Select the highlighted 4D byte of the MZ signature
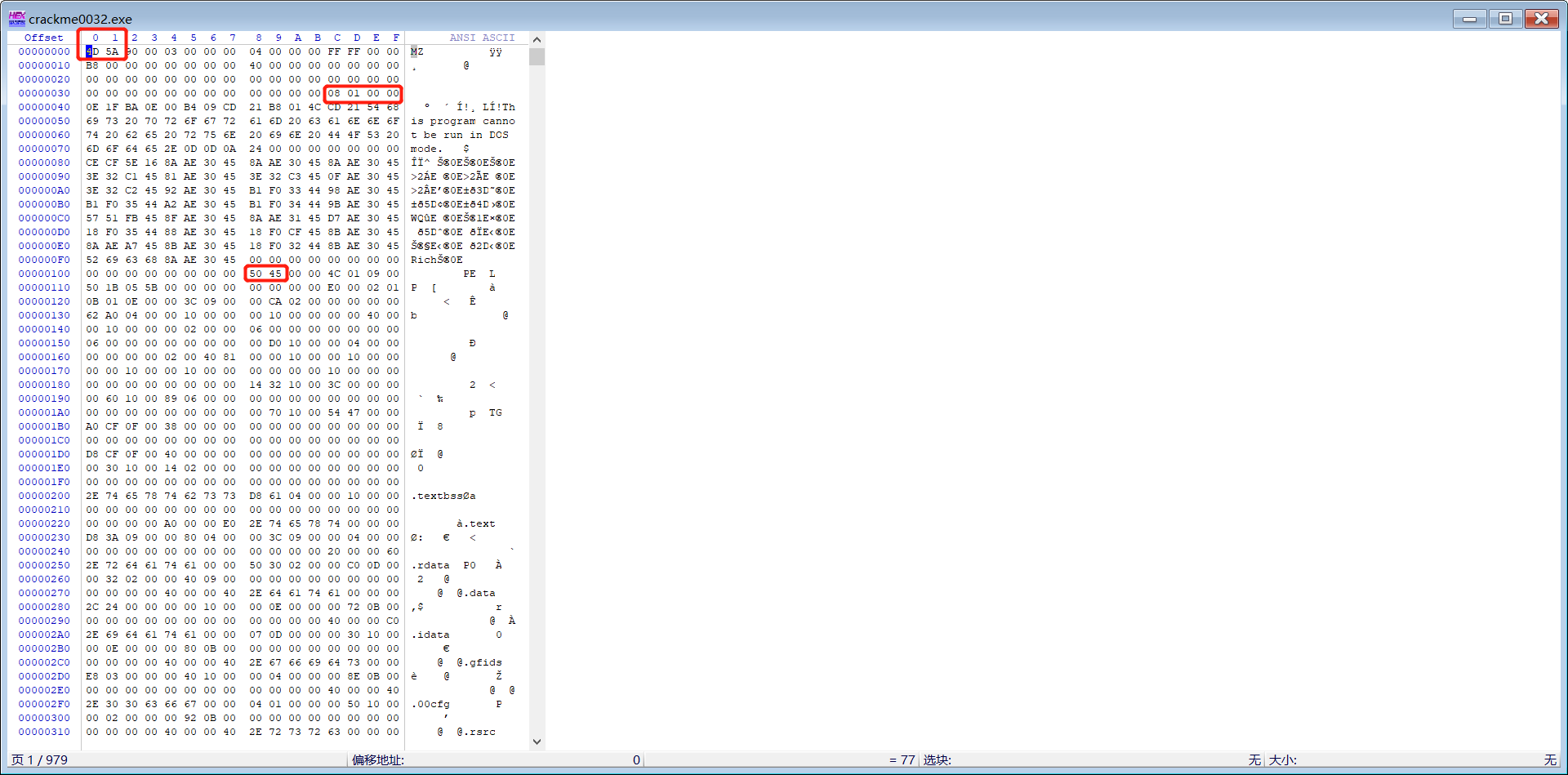 pyautogui.click(x=91, y=51)
